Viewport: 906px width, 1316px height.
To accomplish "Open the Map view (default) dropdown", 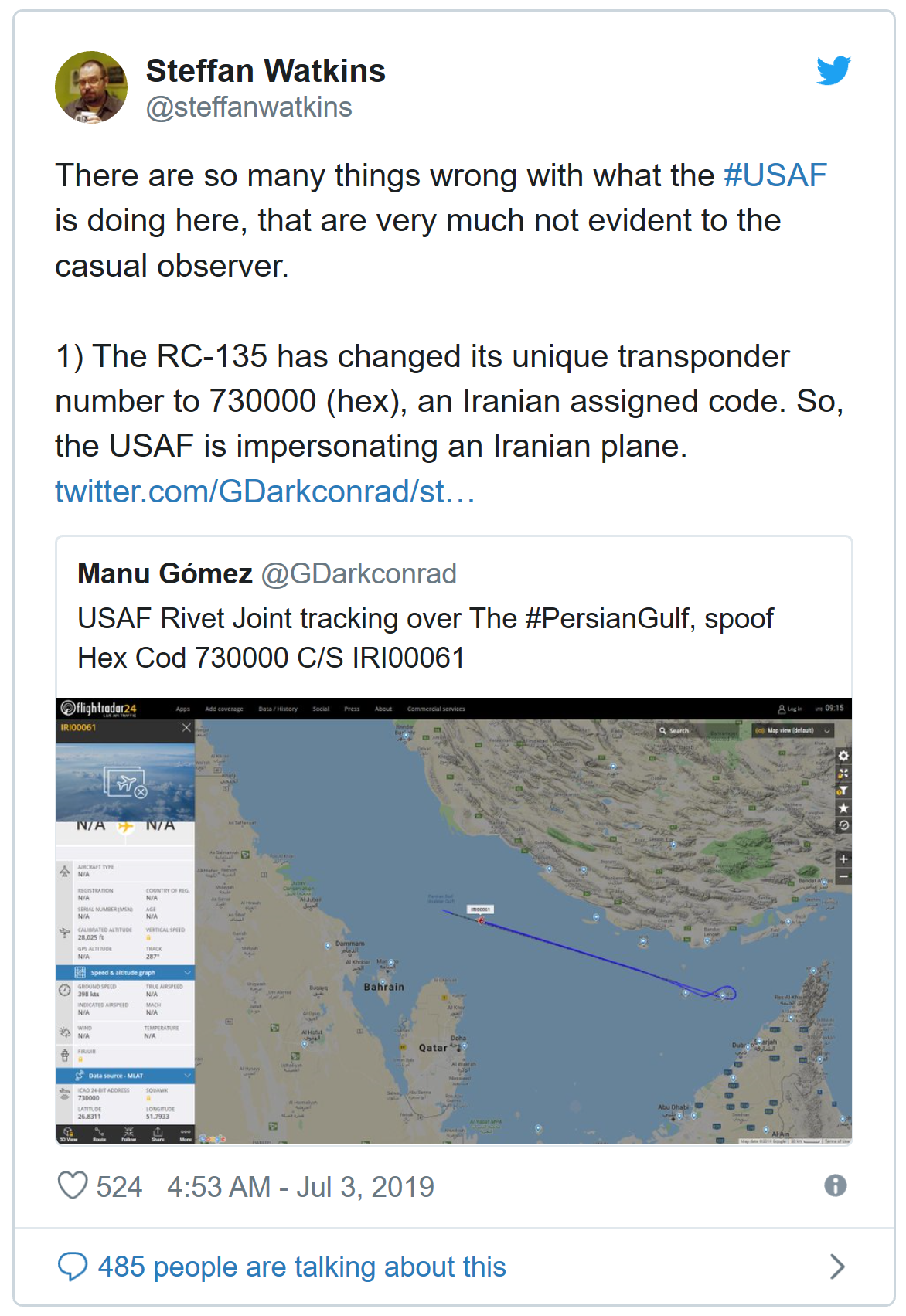I will pyautogui.click(x=792, y=730).
